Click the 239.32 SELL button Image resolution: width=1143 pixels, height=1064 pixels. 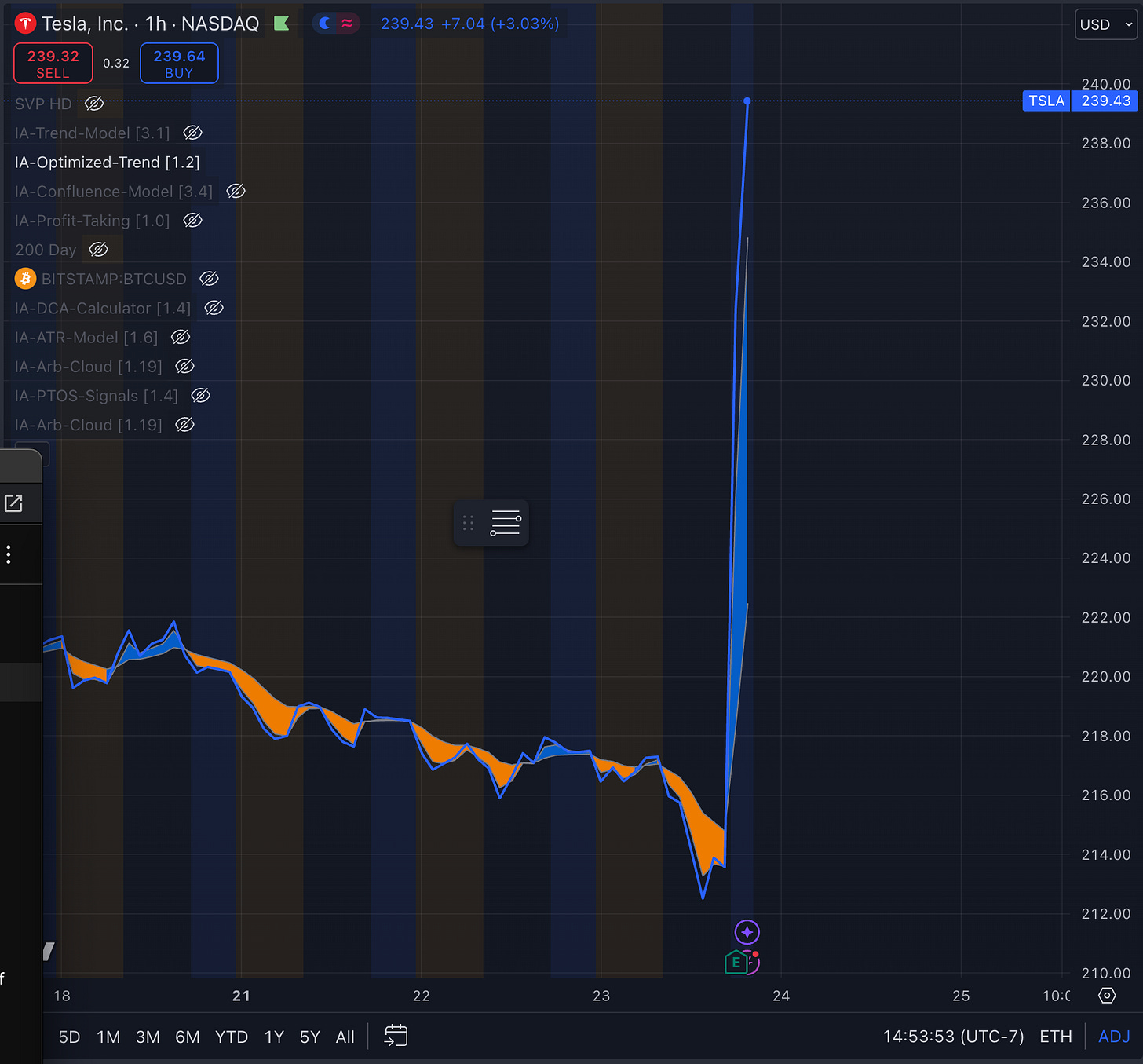53,64
